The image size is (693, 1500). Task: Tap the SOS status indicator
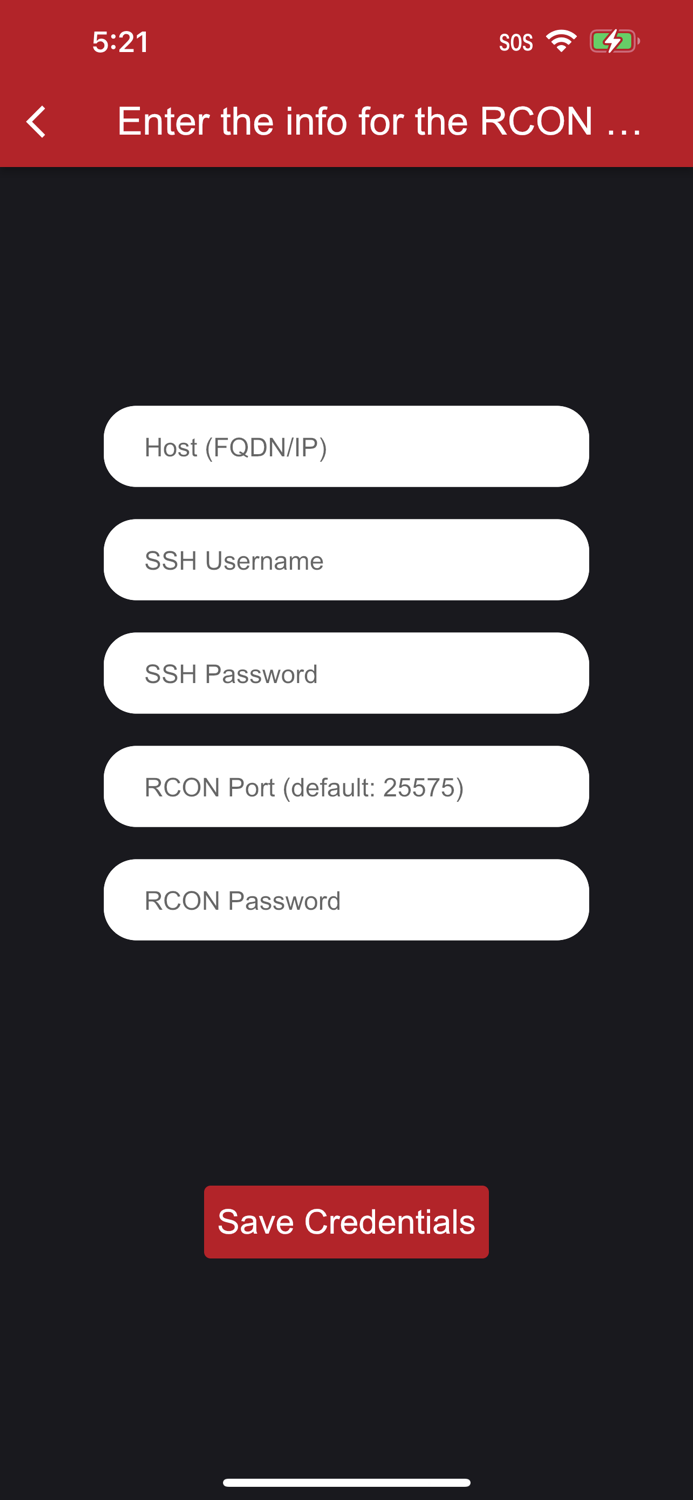click(516, 42)
